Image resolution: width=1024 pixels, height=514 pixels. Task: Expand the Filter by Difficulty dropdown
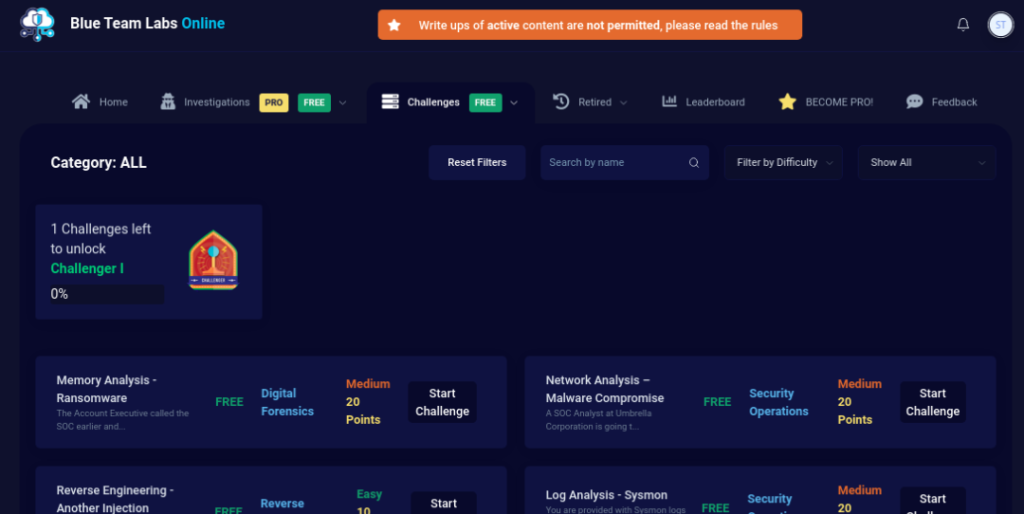[783, 163]
